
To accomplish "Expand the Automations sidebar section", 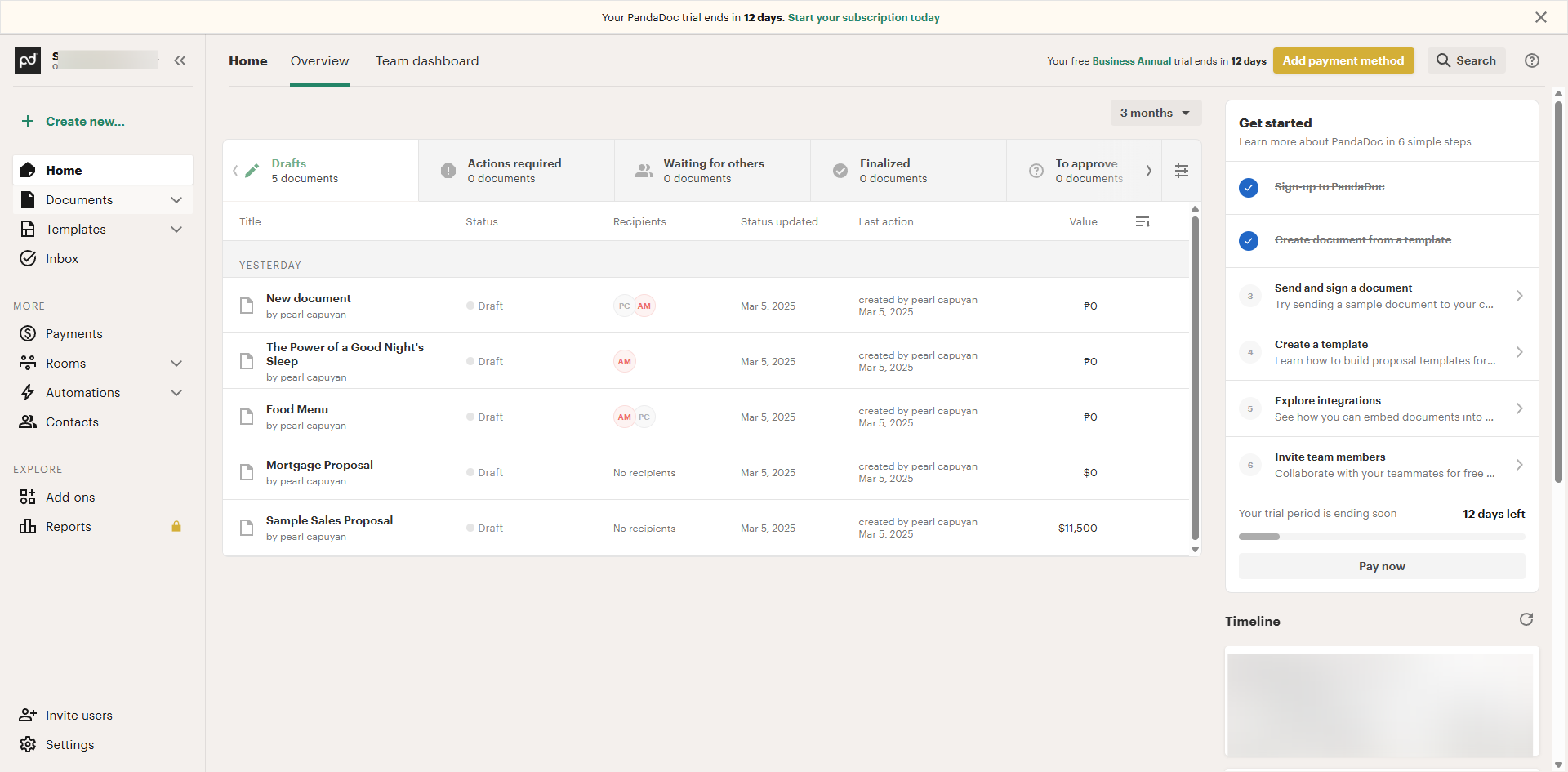I will pyautogui.click(x=176, y=393).
